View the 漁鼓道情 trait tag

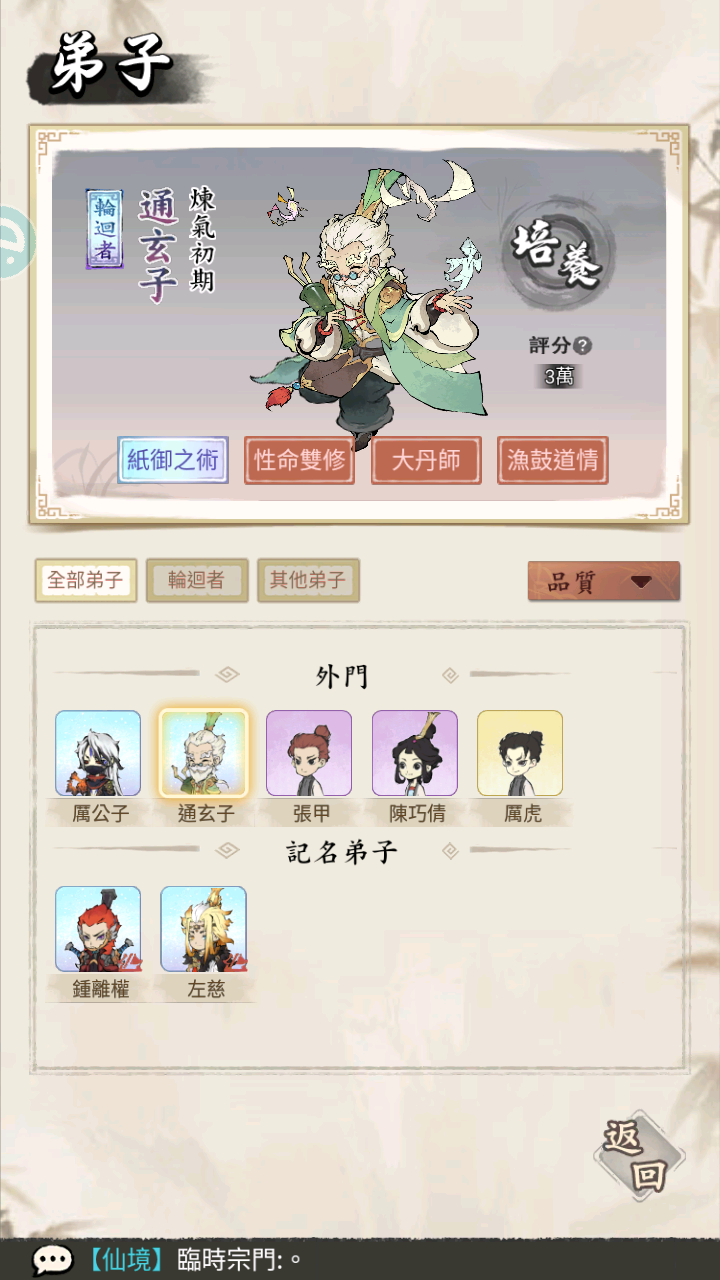coord(553,461)
